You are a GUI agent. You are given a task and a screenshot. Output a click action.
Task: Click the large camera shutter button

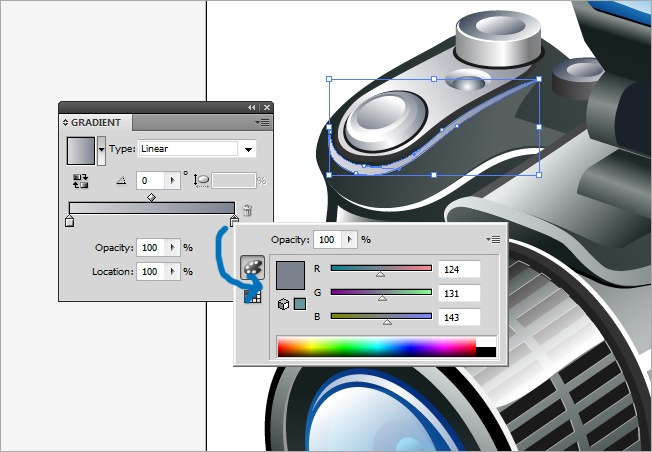tap(386, 121)
